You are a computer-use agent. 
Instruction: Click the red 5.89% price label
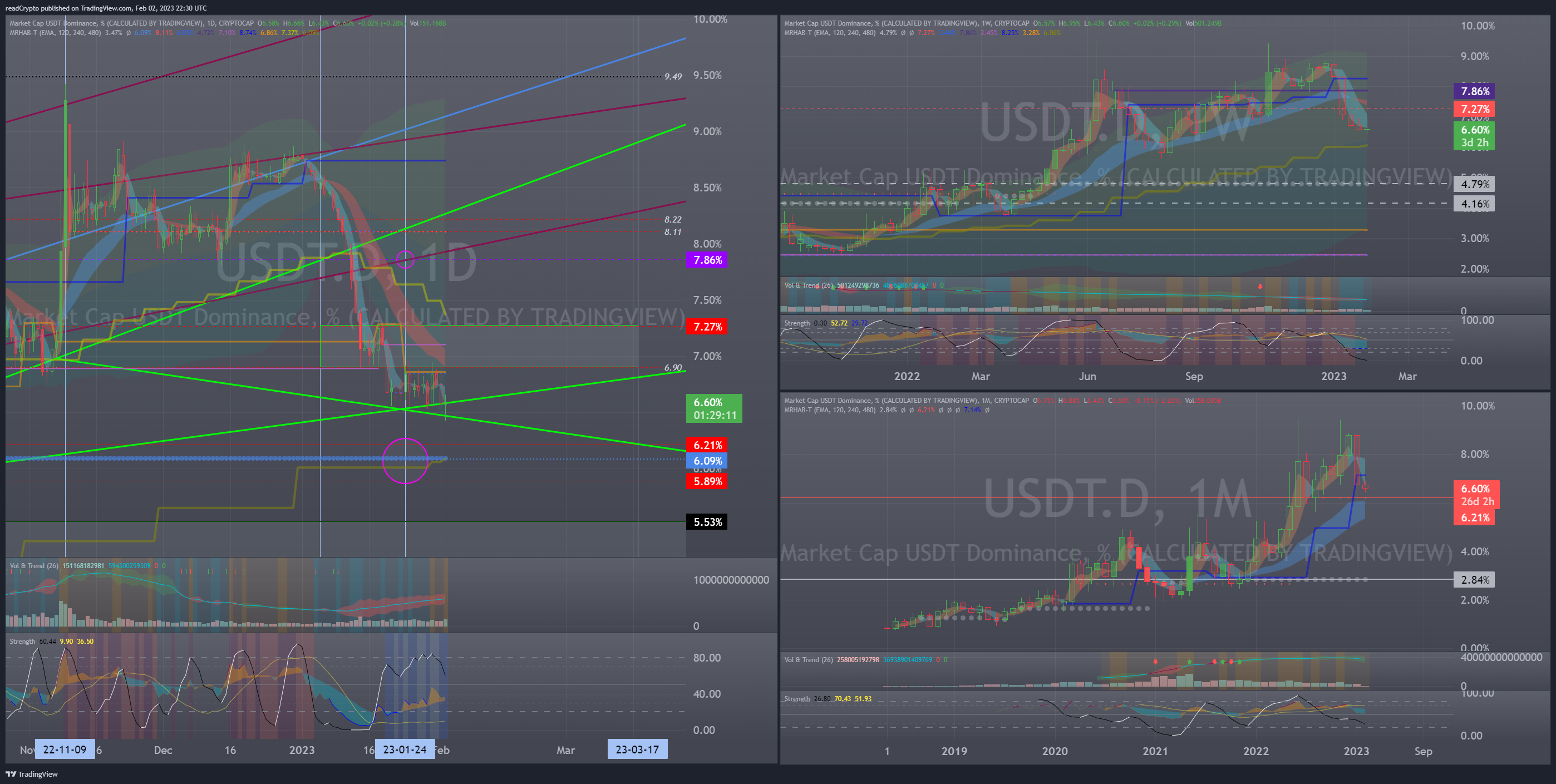[707, 481]
